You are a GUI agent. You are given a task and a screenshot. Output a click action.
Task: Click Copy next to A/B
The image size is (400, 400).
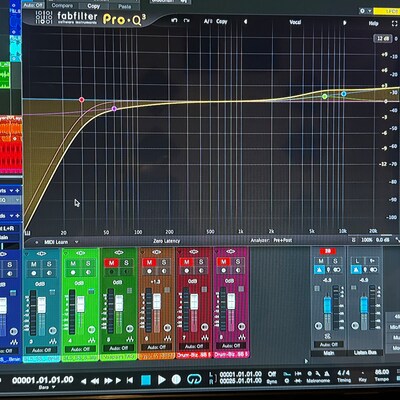(x=221, y=22)
